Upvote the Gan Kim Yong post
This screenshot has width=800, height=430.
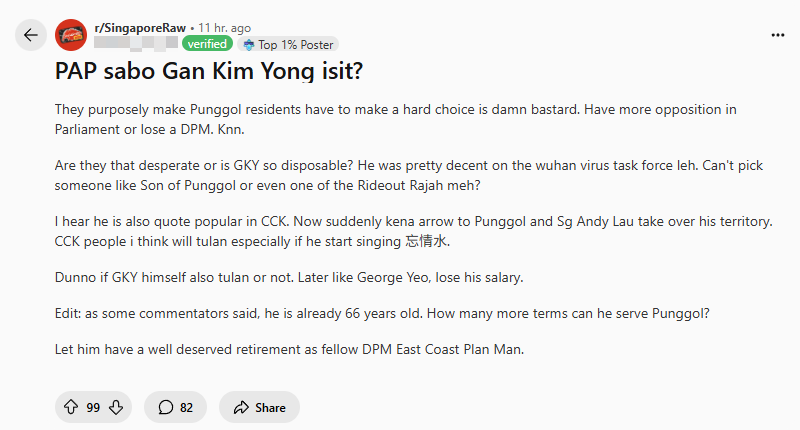tap(71, 407)
